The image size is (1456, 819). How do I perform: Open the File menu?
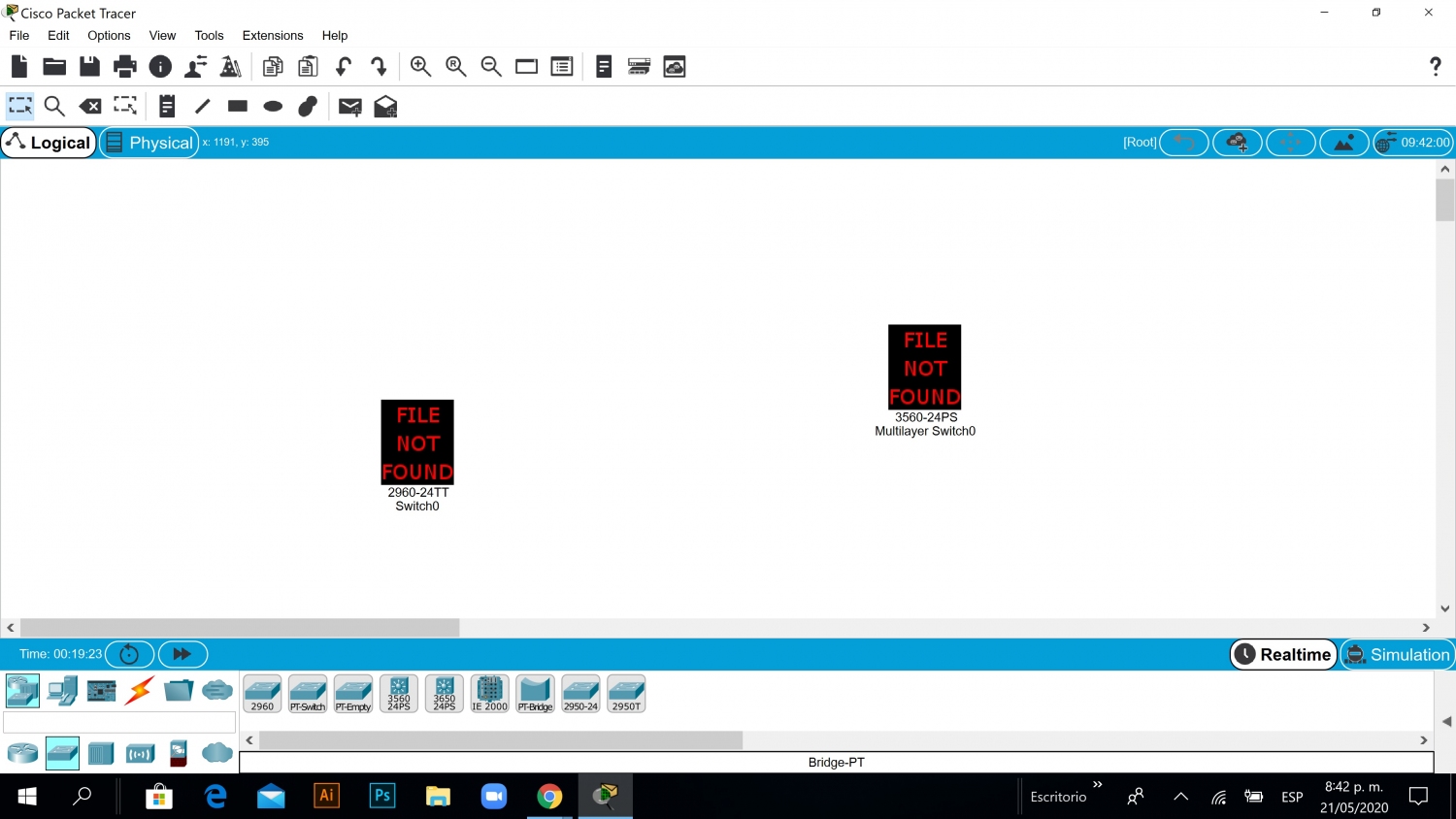point(19,35)
